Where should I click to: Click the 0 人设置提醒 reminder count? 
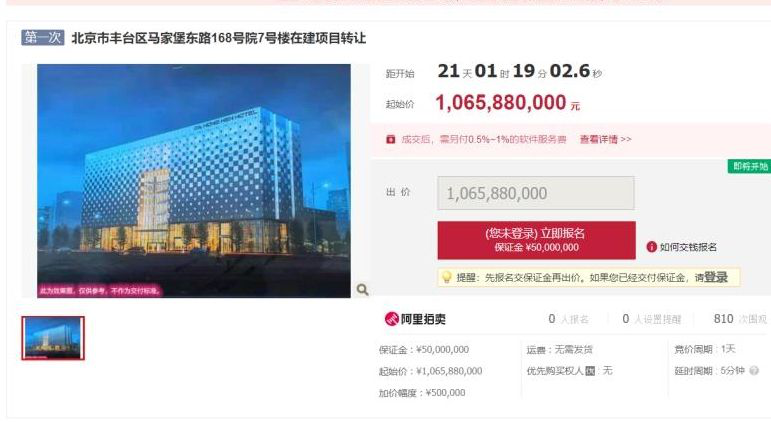tap(652, 319)
